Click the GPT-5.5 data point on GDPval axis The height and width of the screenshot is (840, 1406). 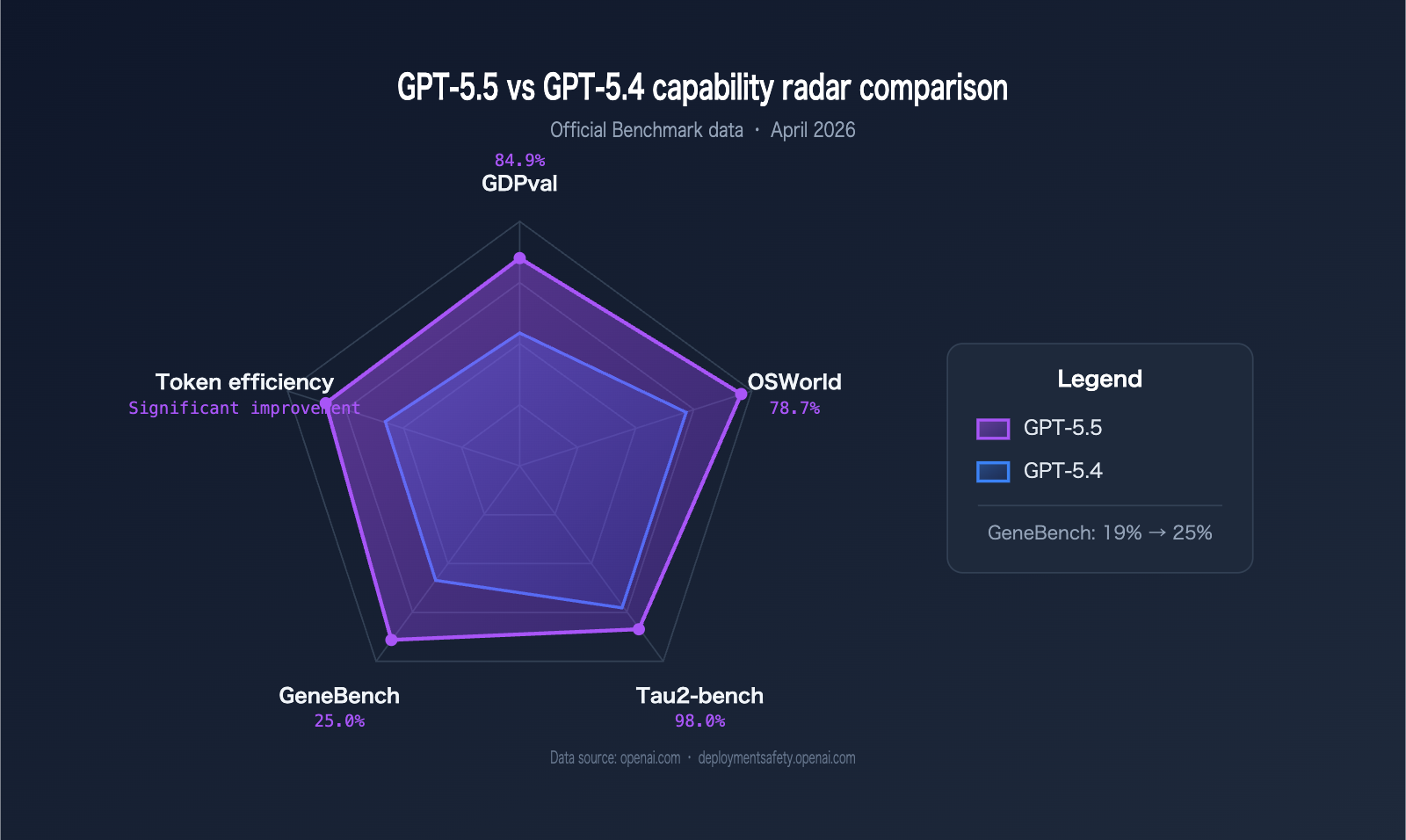(x=519, y=257)
